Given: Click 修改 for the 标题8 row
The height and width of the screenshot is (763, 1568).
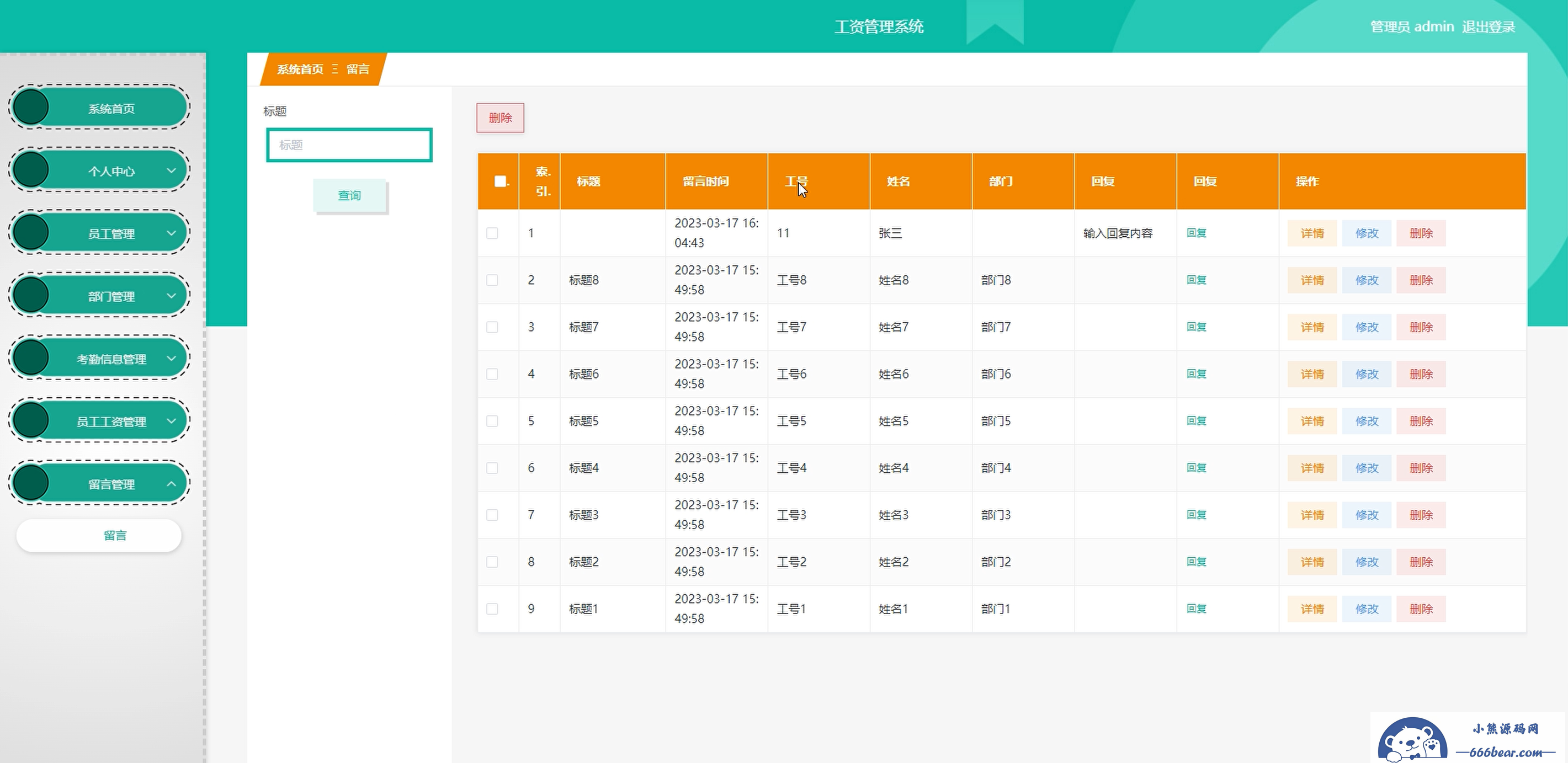Looking at the screenshot, I should coord(1367,280).
